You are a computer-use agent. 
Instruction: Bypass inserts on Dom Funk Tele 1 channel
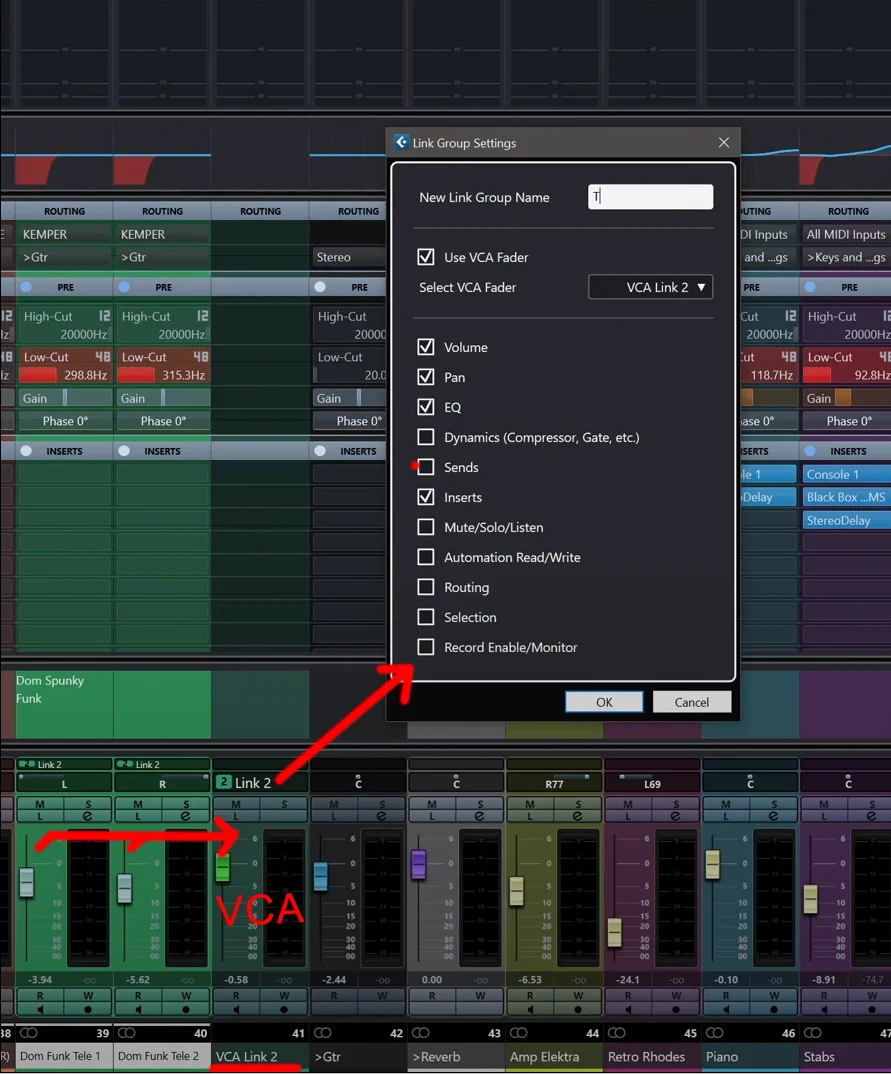26,451
